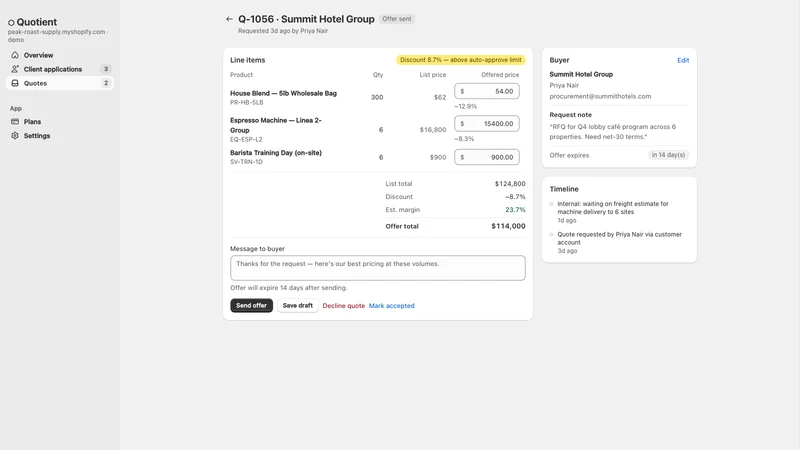
Task: Click the List total value $124,800
Action: pyautogui.click(x=510, y=184)
